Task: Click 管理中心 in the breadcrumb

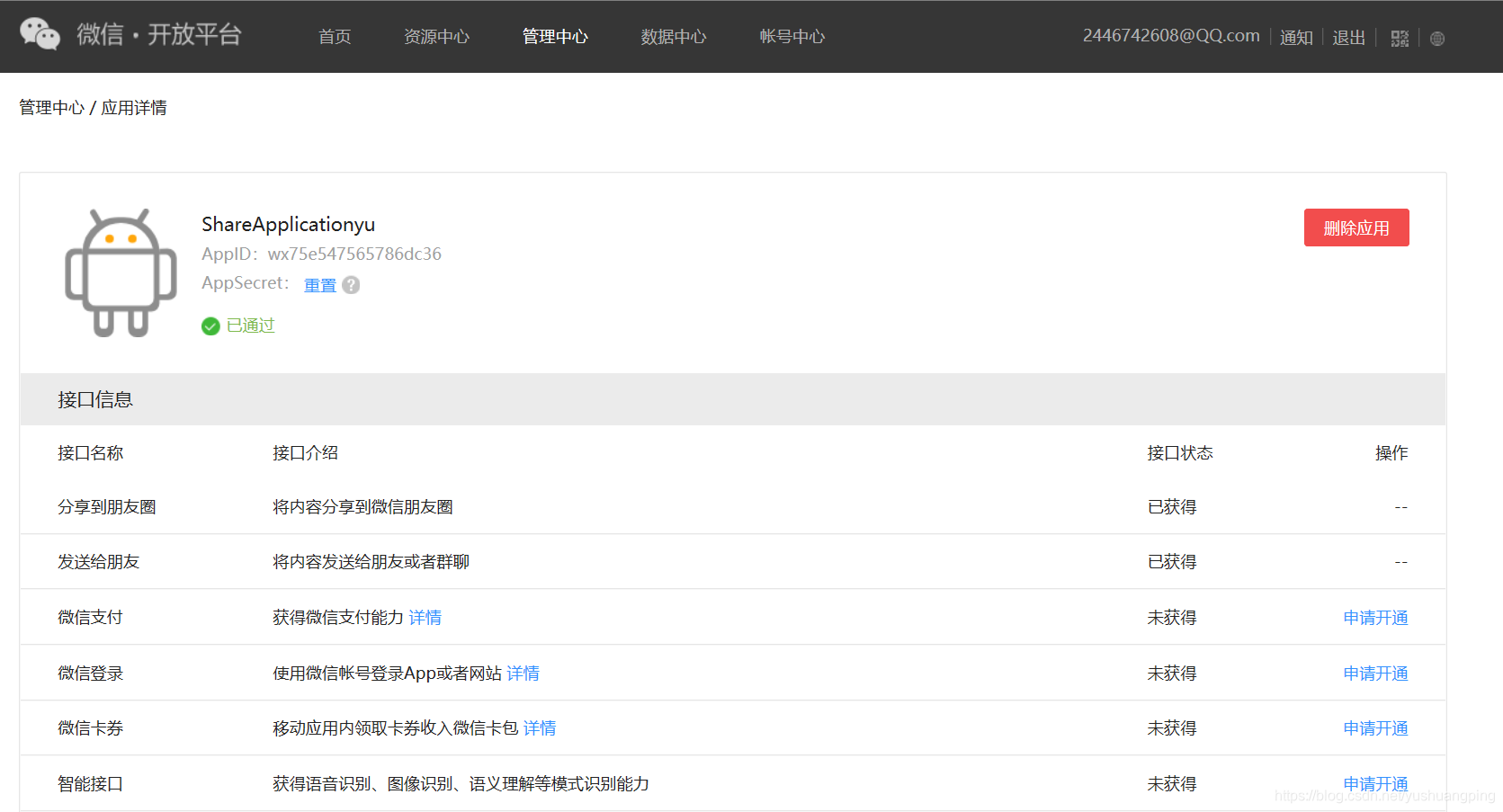Action: (x=51, y=108)
